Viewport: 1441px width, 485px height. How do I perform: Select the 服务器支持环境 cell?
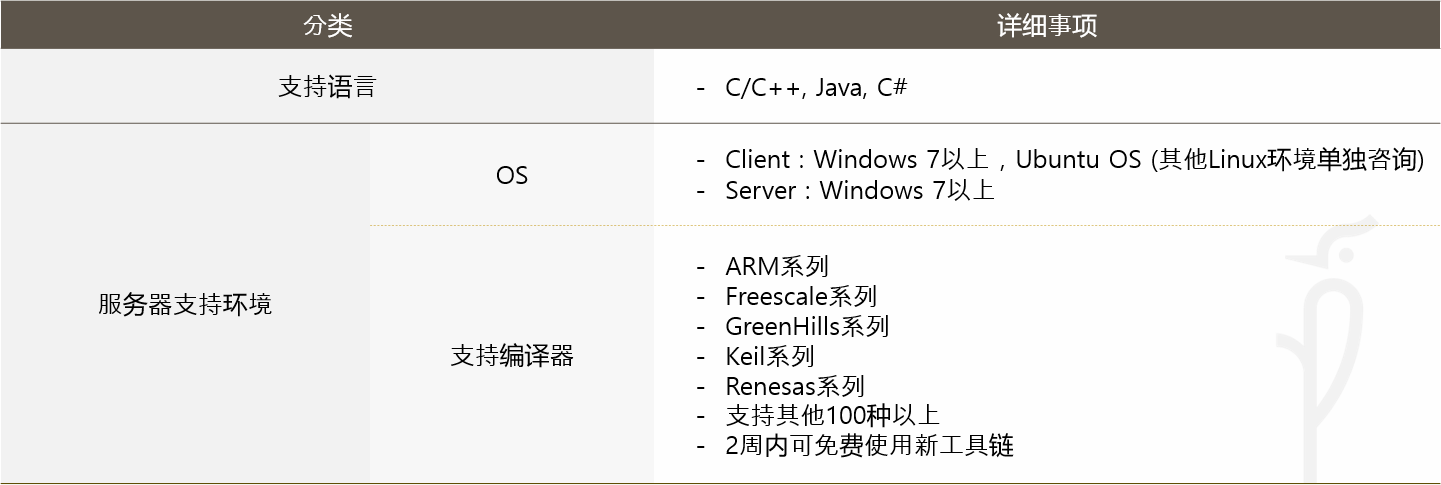(x=185, y=305)
